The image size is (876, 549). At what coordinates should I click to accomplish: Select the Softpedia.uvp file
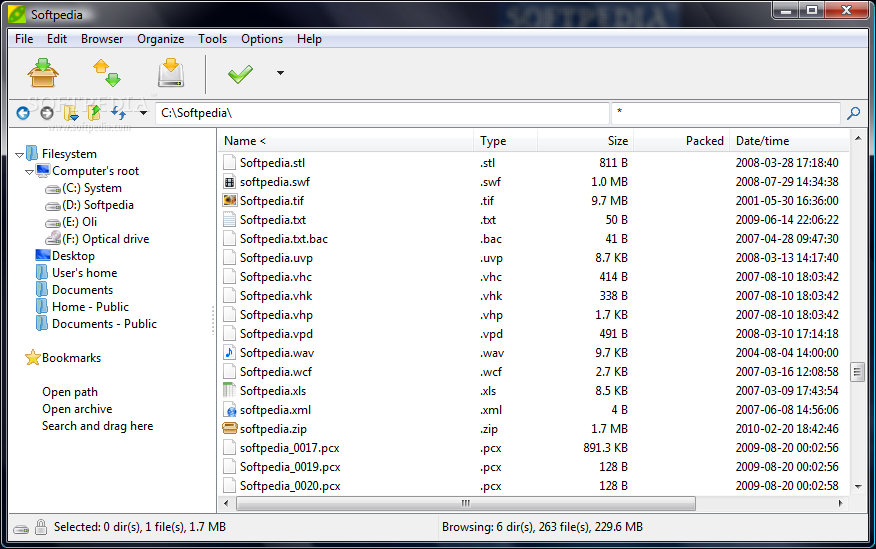276,258
